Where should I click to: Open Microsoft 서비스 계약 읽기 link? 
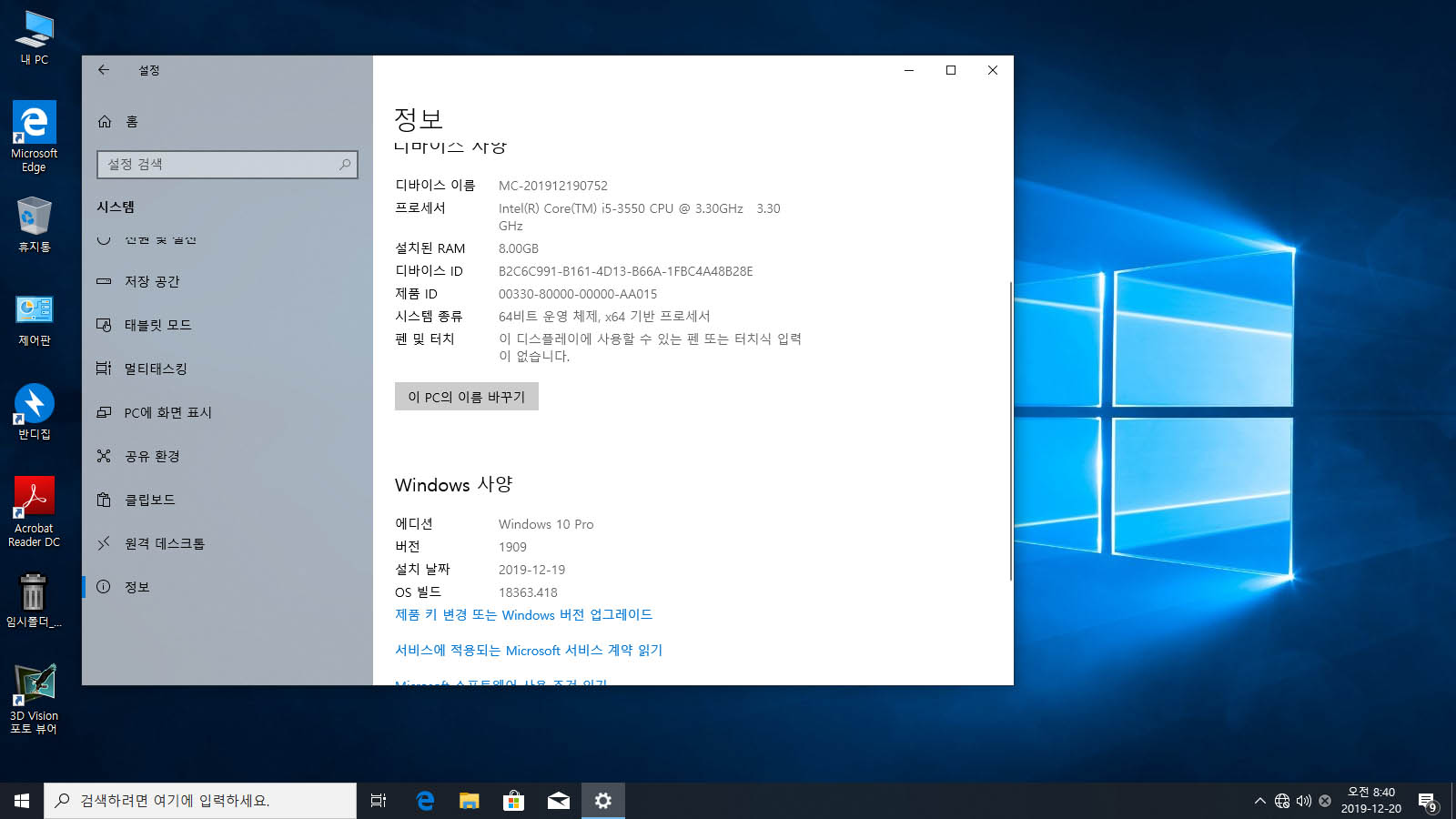529,651
